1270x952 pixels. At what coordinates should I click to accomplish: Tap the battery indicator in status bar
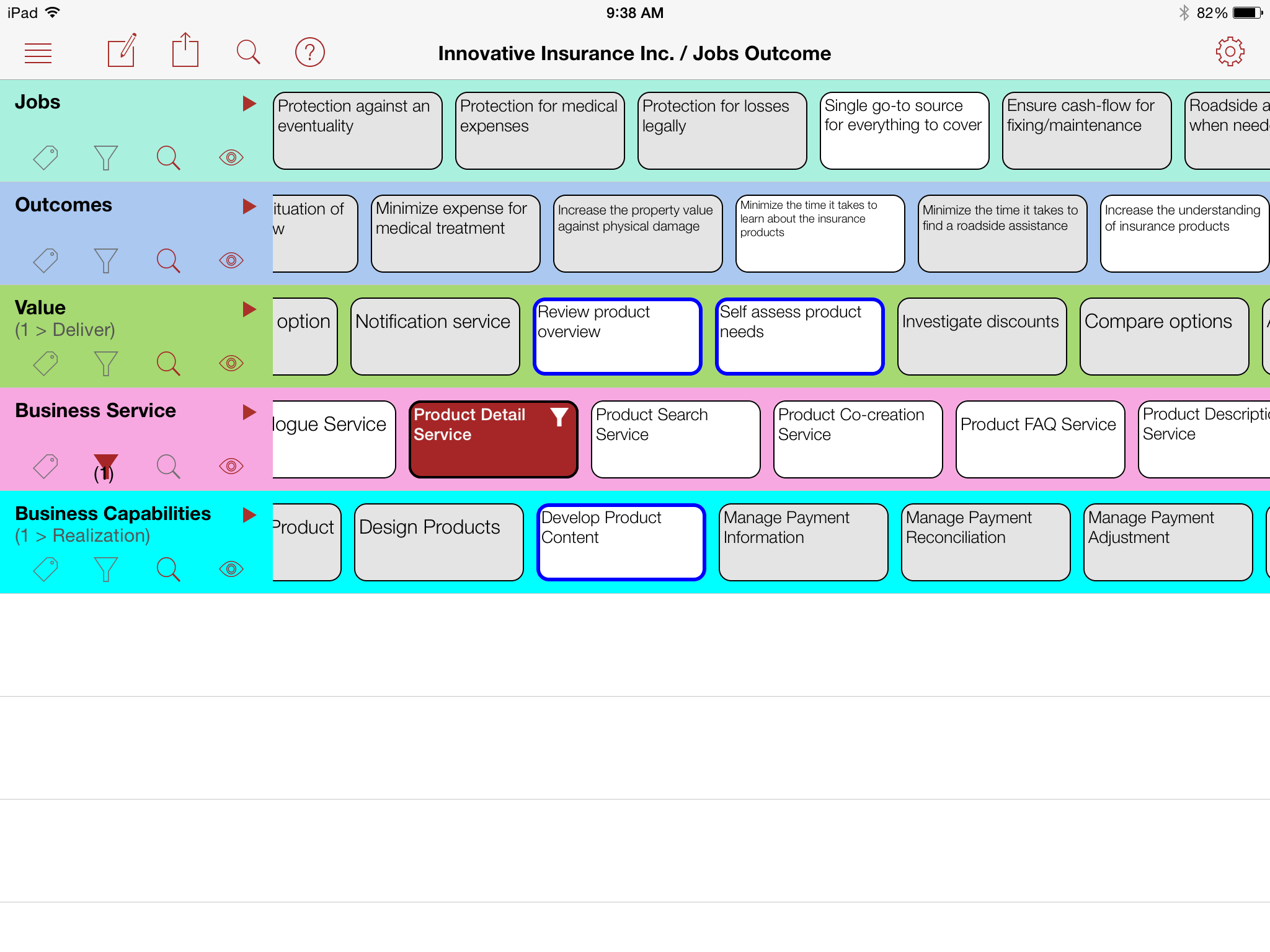click(1248, 12)
